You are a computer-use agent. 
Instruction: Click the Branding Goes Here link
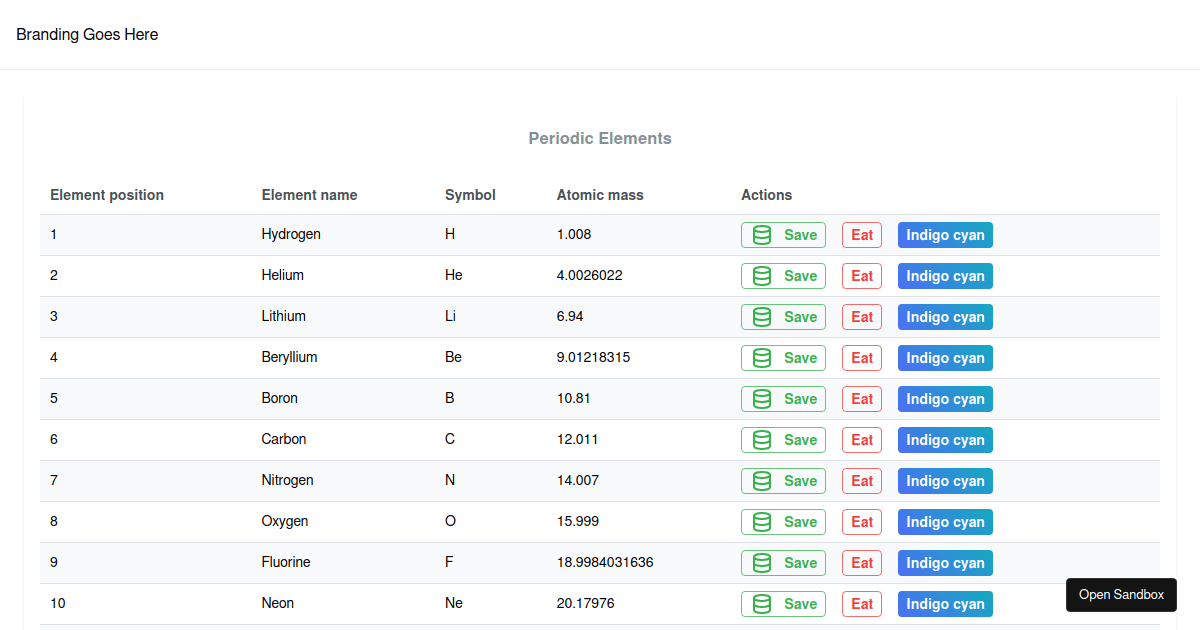(x=87, y=34)
